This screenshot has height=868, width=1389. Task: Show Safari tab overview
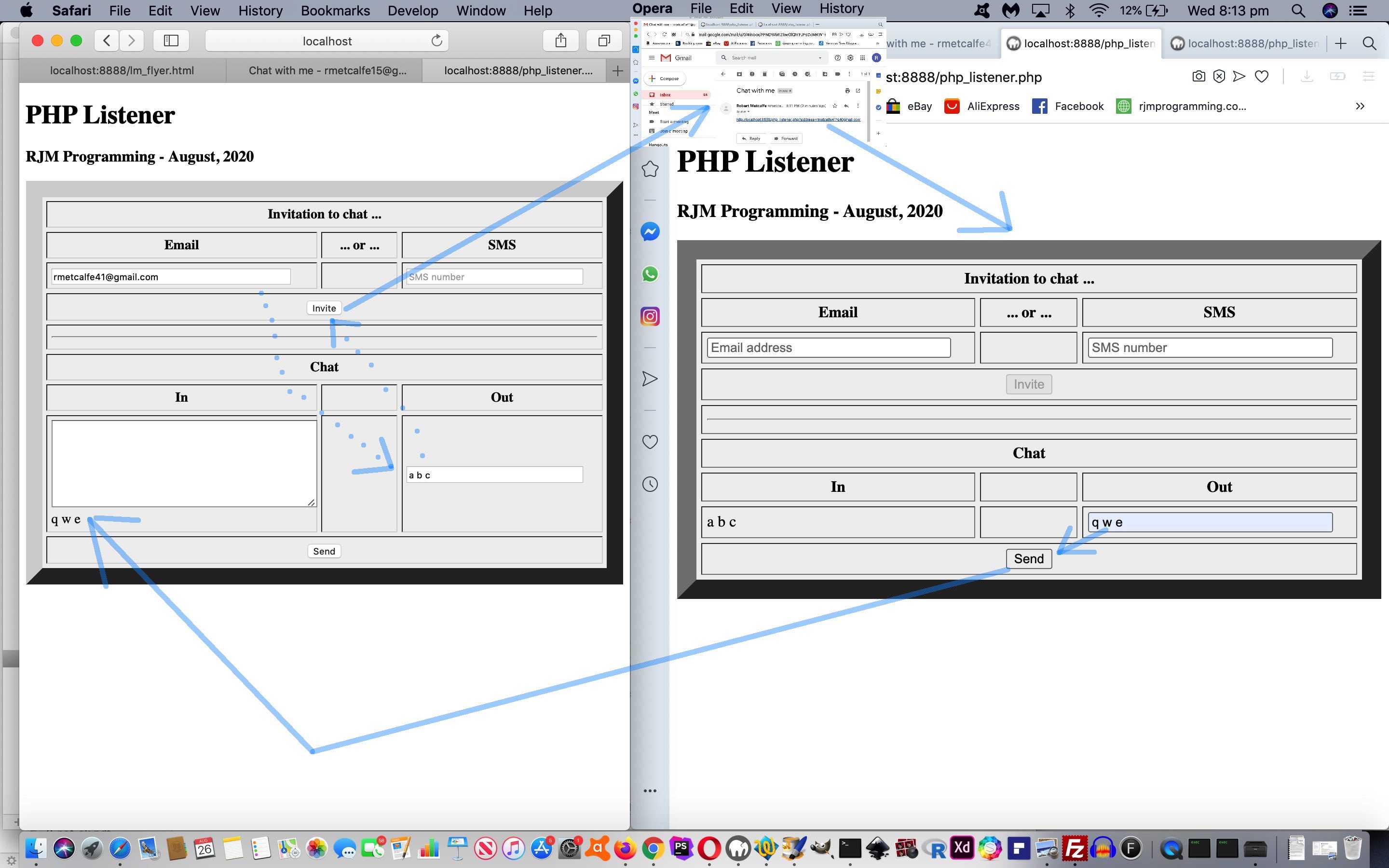pyautogui.click(x=604, y=40)
